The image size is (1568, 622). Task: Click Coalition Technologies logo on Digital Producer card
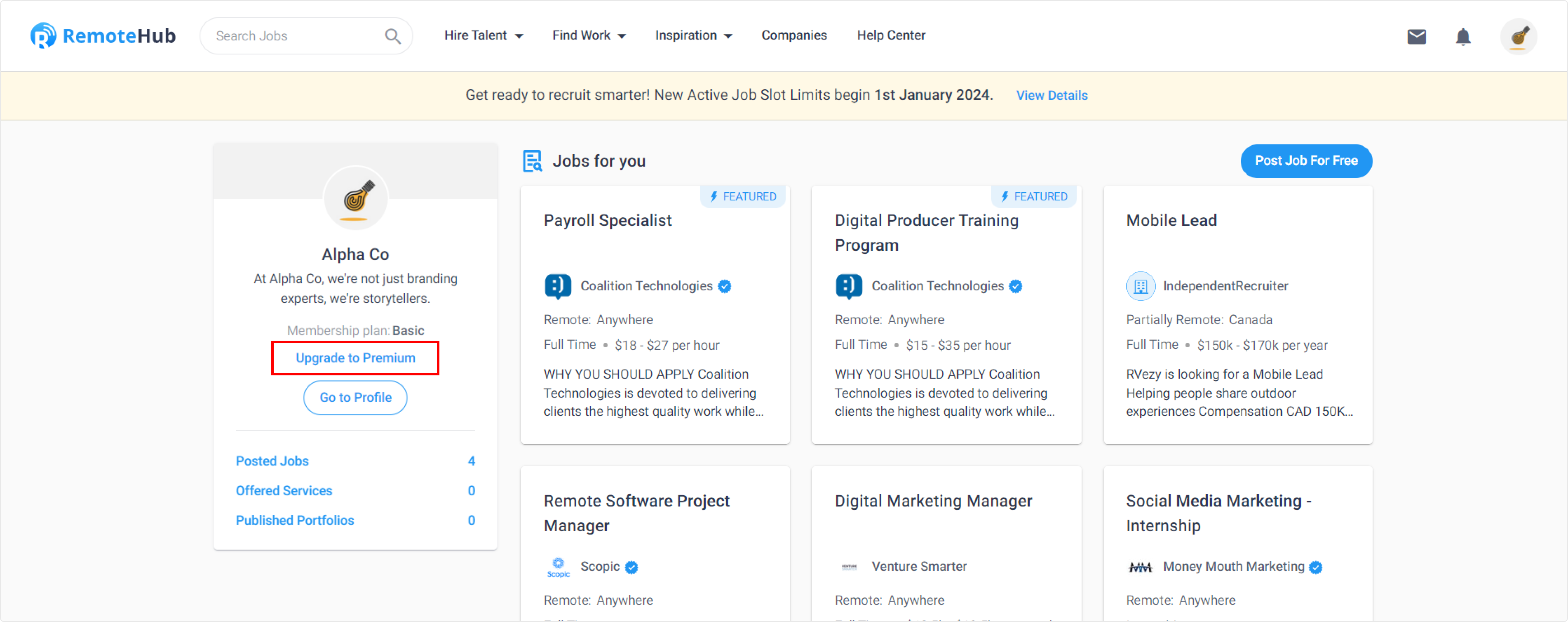click(849, 286)
